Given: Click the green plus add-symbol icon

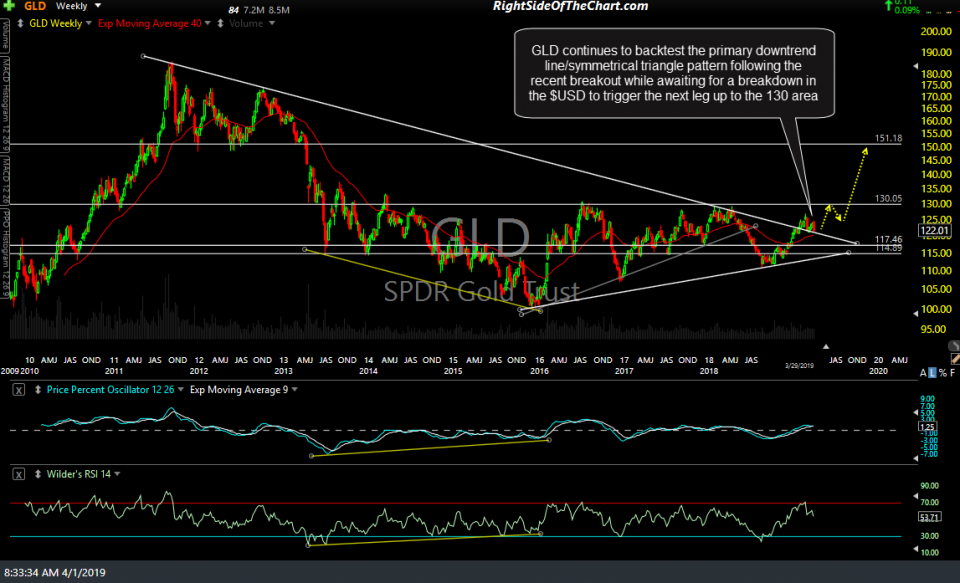Looking at the screenshot, I should click(x=8, y=5).
